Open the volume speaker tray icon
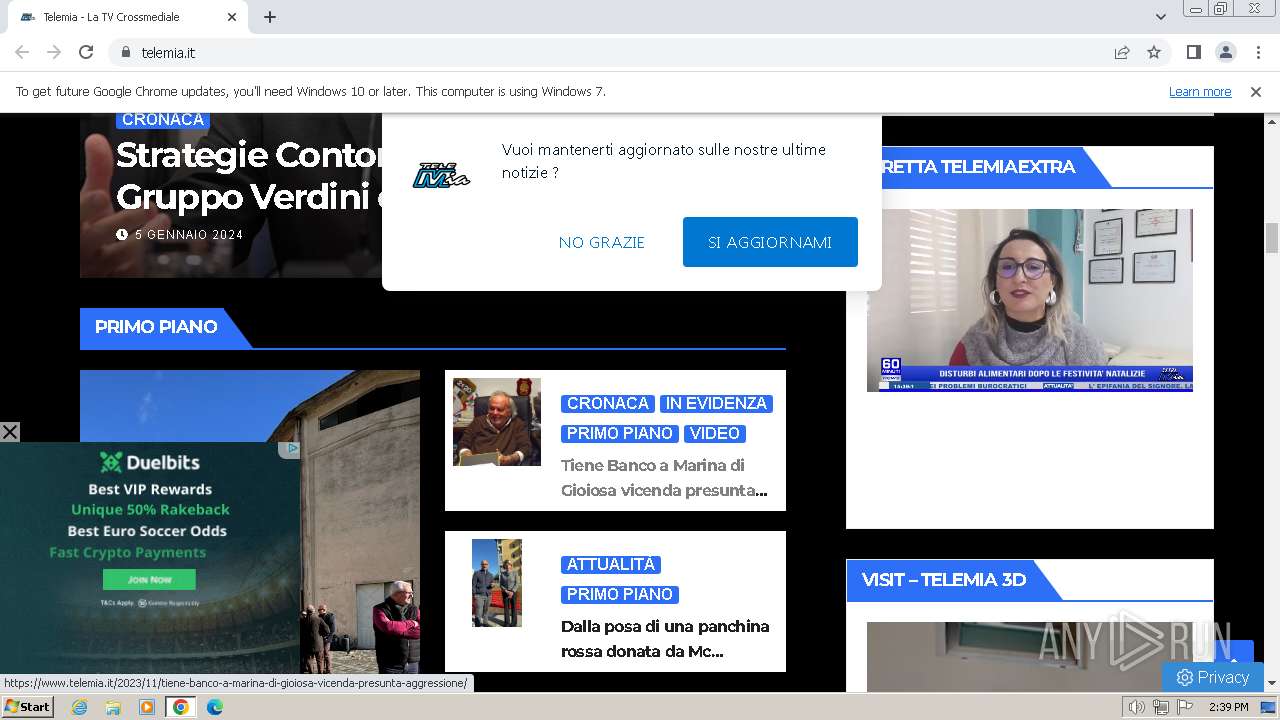Viewport: 1280px width, 720px height. pos(1137,707)
